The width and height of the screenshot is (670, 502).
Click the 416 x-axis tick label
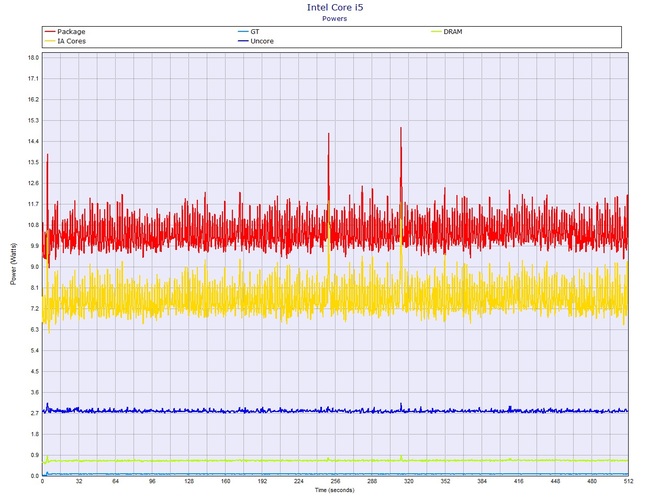pos(518,481)
